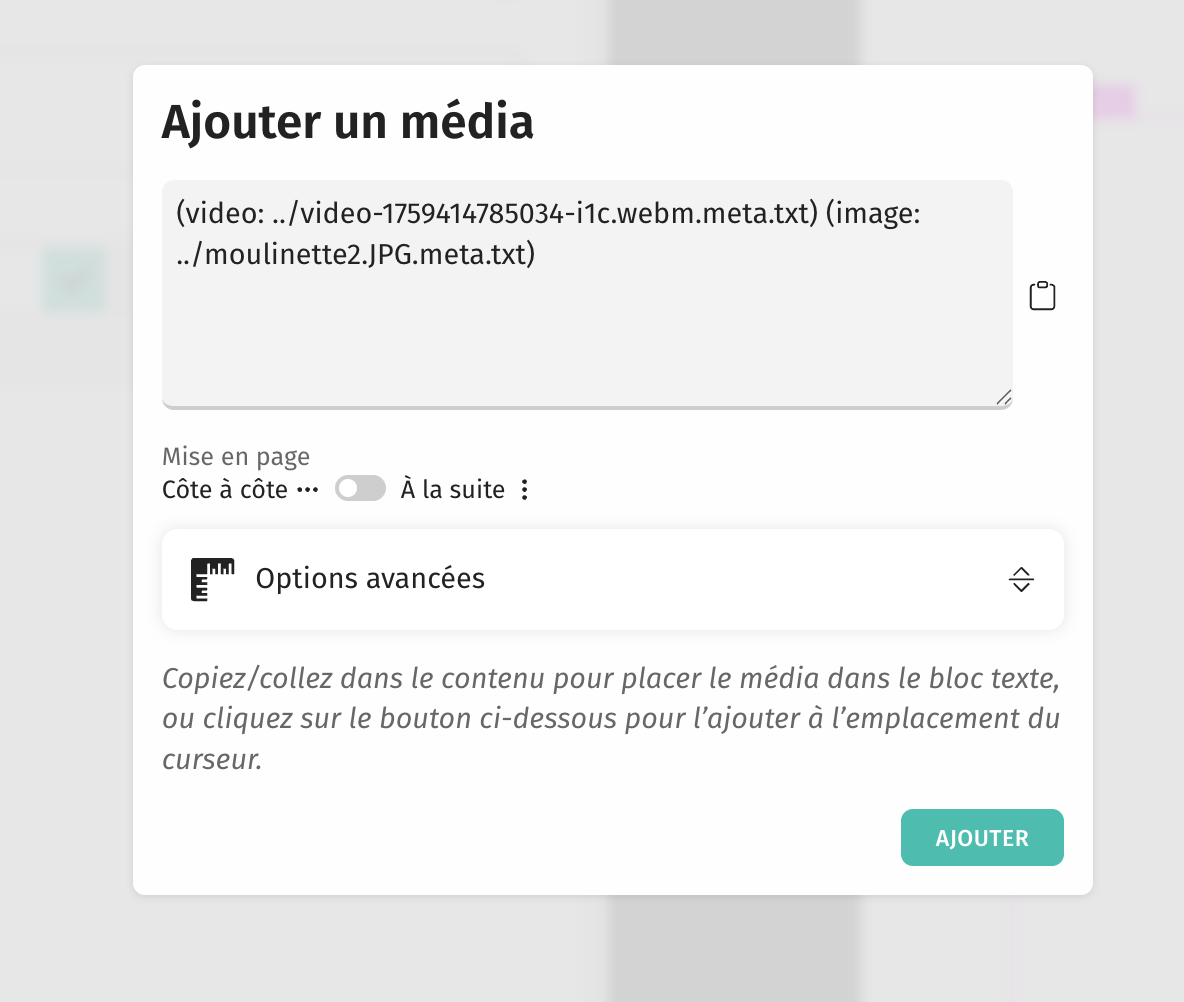Select the Côte à côte layout label
The height and width of the screenshot is (1002, 1184).
point(225,490)
